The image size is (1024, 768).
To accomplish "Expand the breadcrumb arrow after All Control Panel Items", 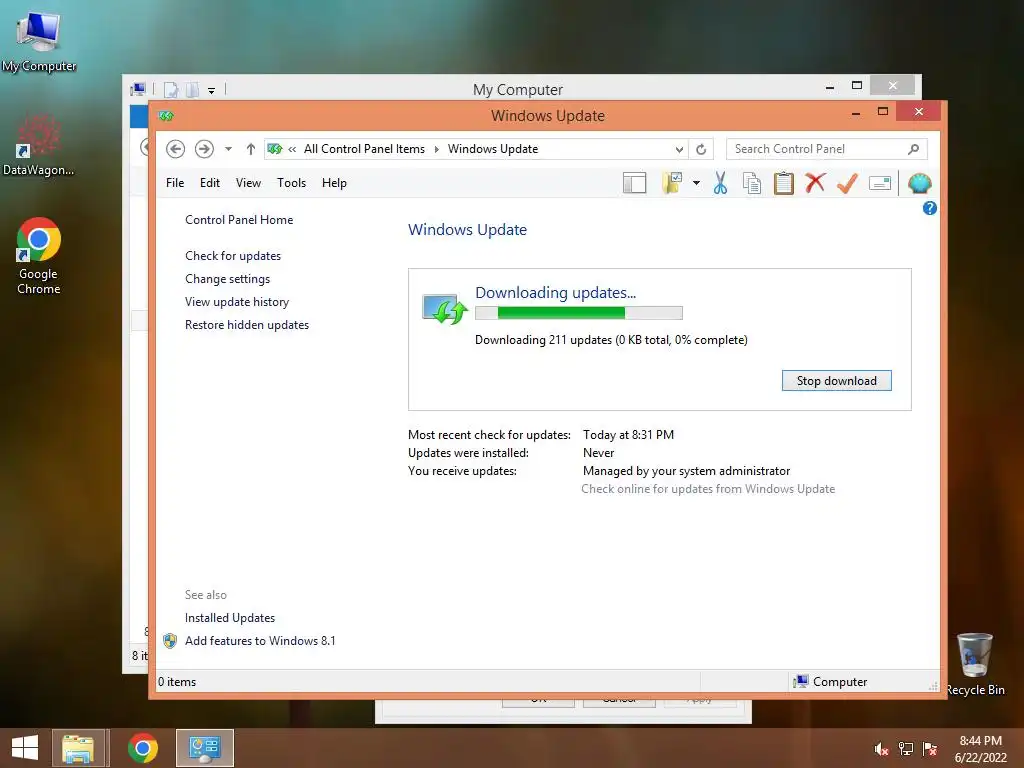I will 436,150.
